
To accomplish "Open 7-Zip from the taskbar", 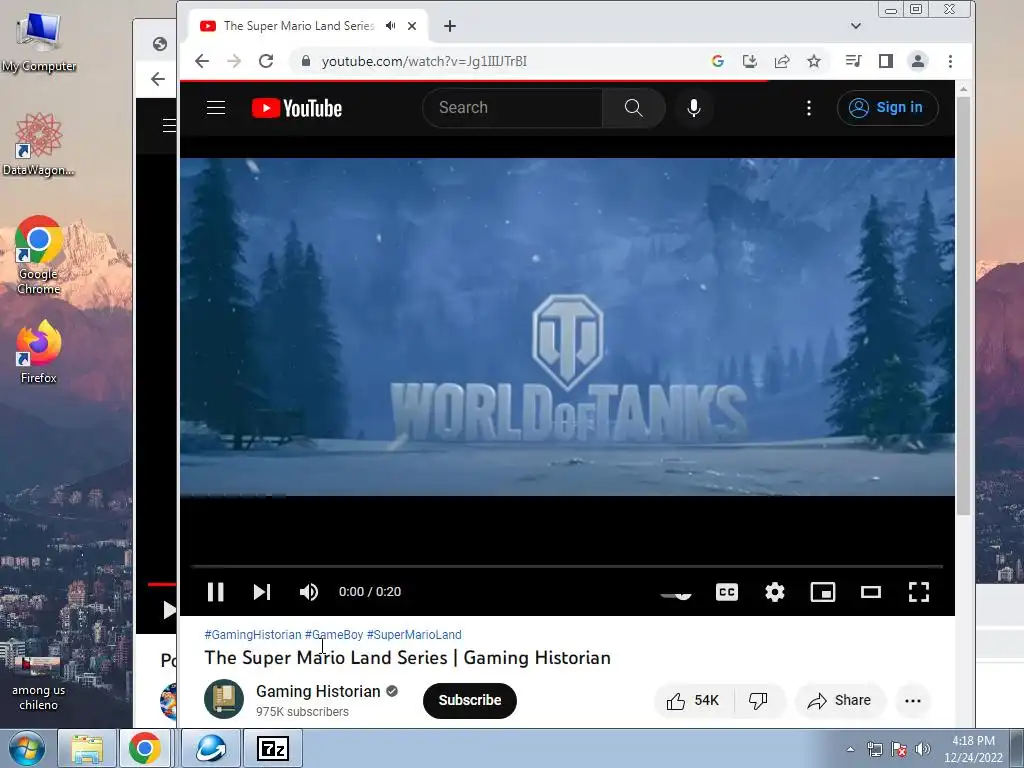I will (x=272, y=748).
